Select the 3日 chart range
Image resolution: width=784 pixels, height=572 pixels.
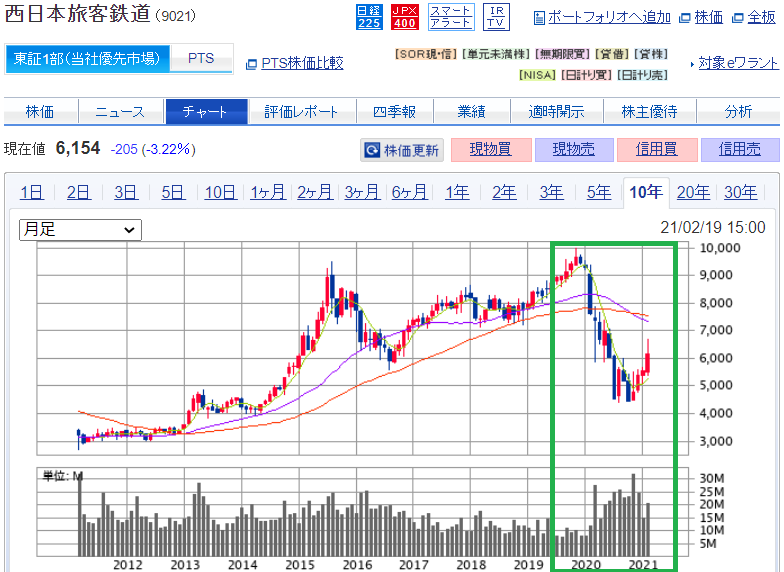click(126, 192)
